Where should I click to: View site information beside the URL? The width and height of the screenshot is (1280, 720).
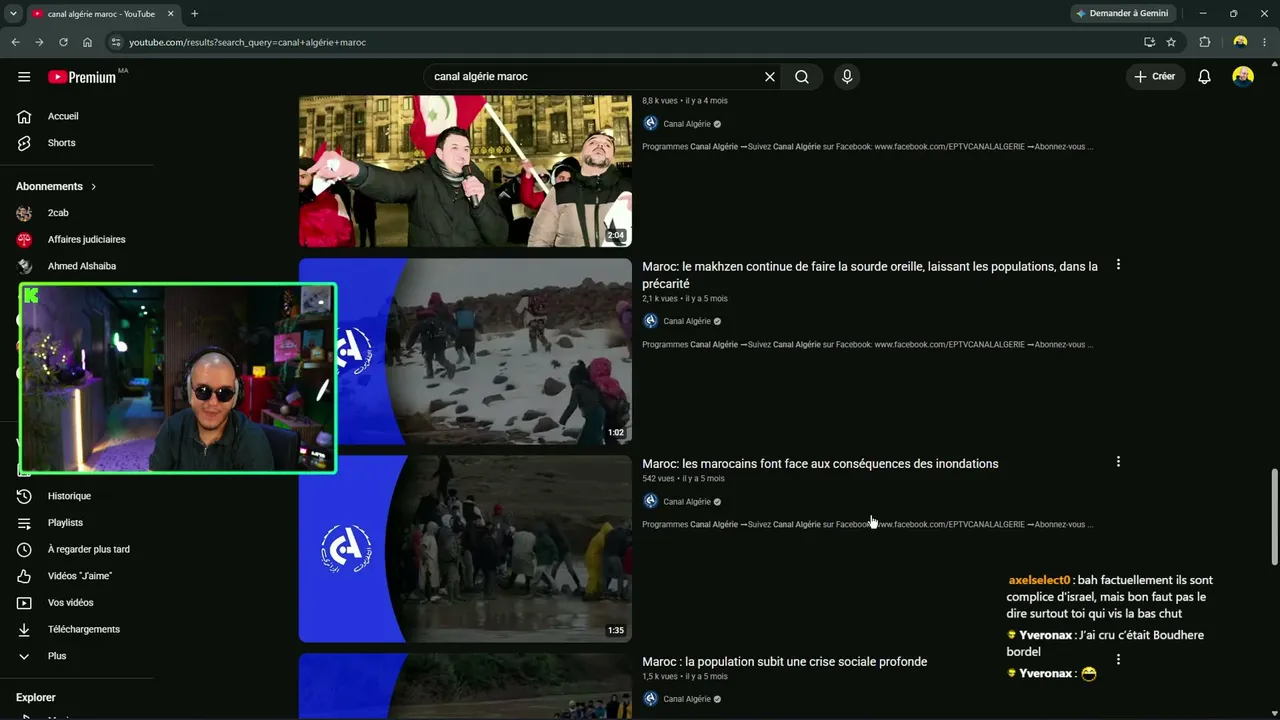[116, 42]
